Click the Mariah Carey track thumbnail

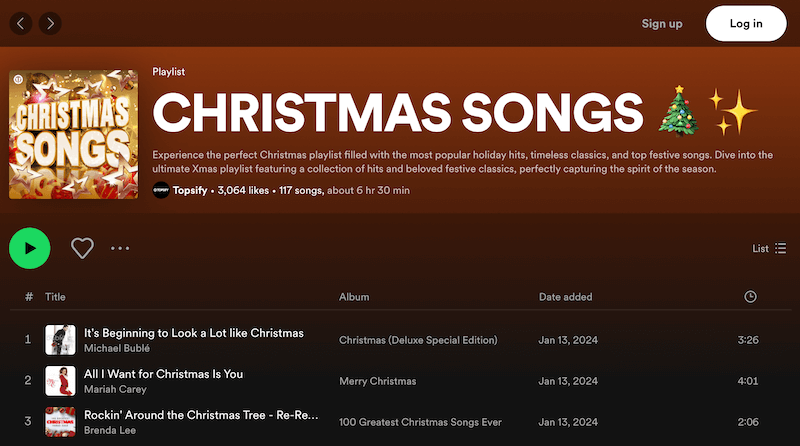[60, 381]
